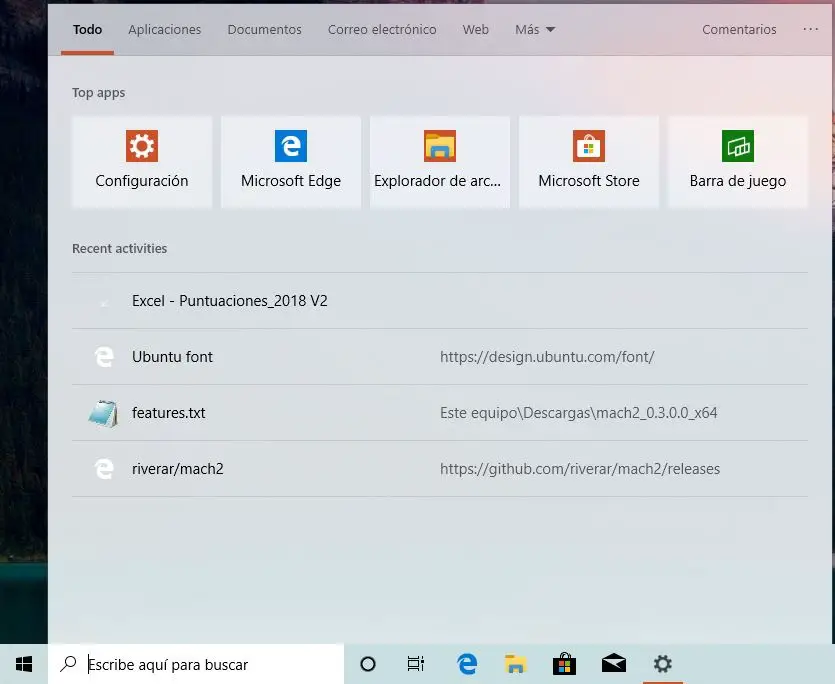
Task: Open Explorador de archivos tile
Action: click(440, 162)
